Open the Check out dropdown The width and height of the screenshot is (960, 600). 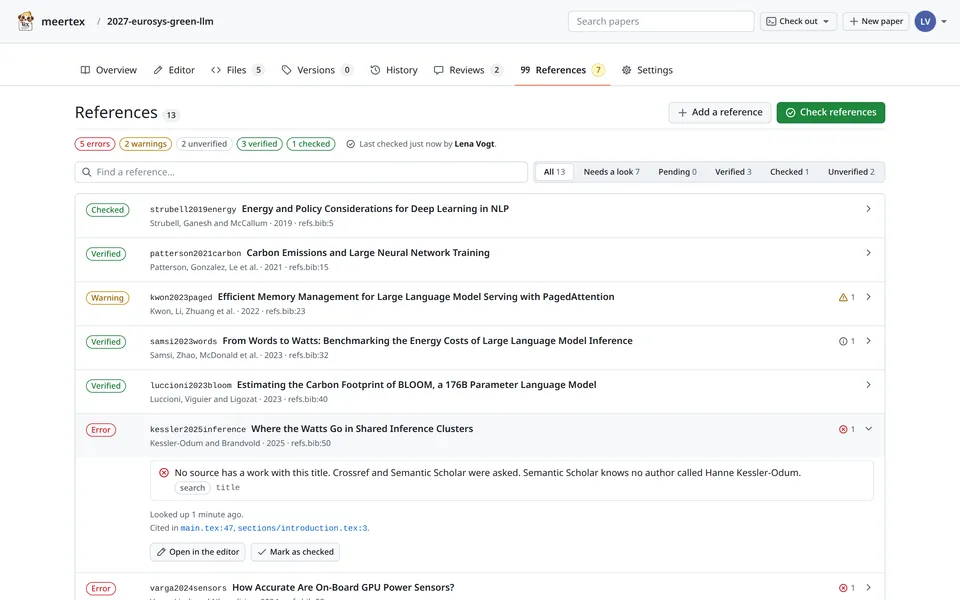coord(798,21)
